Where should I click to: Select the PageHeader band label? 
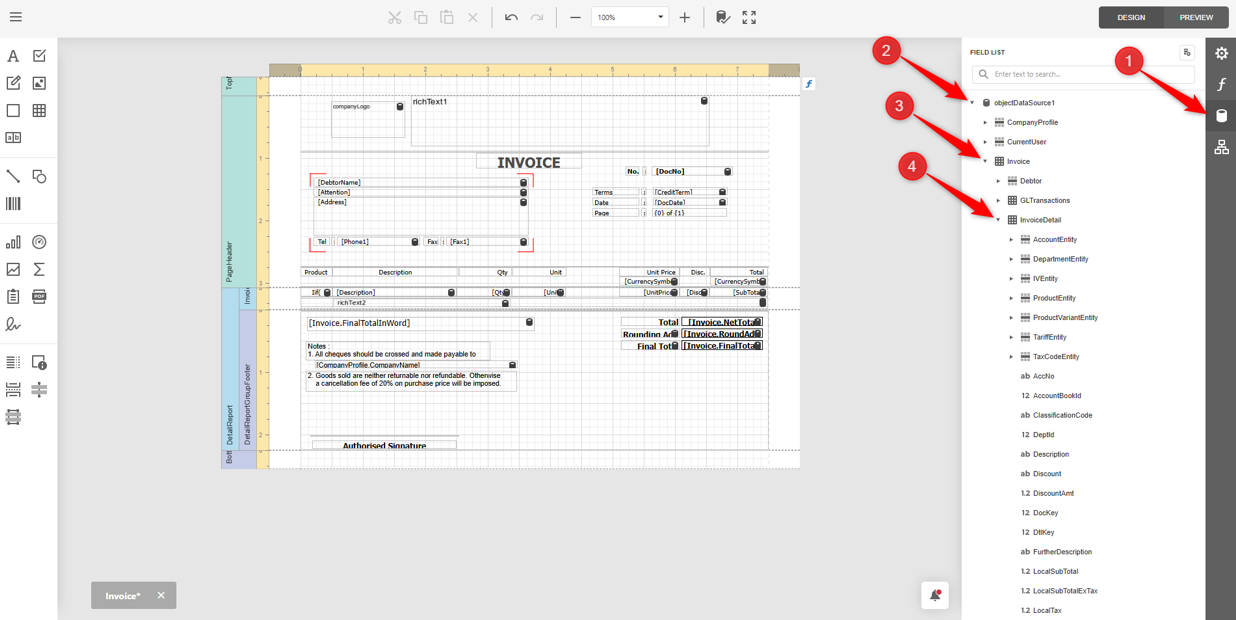pos(229,263)
